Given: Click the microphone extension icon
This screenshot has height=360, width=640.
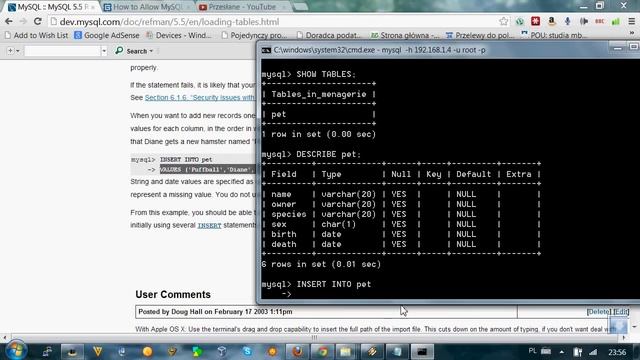Looking at the screenshot, I should tap(567, 21).
